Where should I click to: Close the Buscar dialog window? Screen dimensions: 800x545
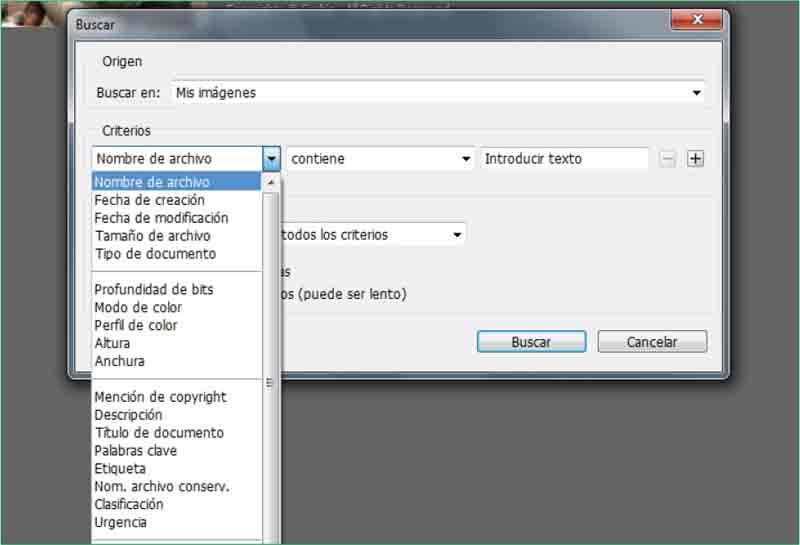pos(697,20)
